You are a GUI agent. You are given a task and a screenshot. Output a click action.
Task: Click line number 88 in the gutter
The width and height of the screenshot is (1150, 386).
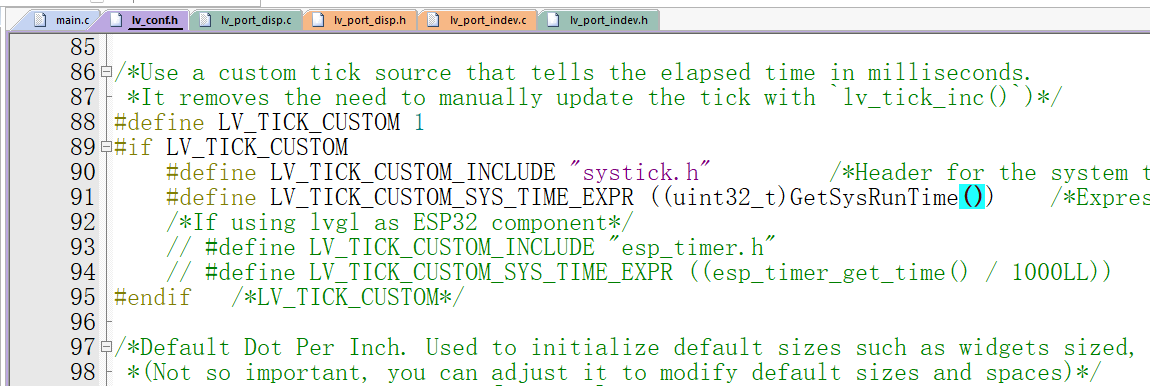(83, 122)
